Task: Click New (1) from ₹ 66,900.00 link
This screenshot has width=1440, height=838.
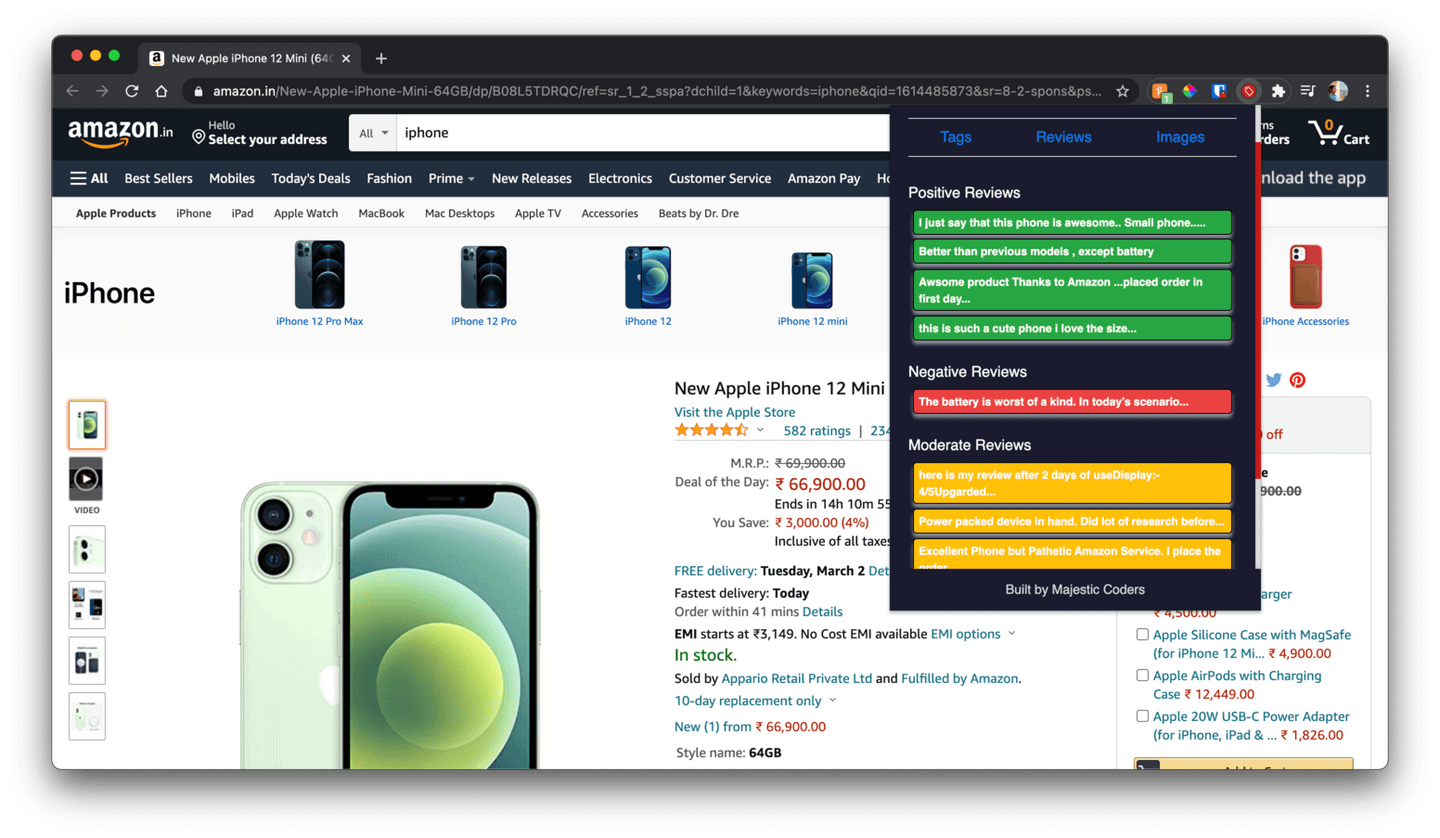Action: click(750, 727)
